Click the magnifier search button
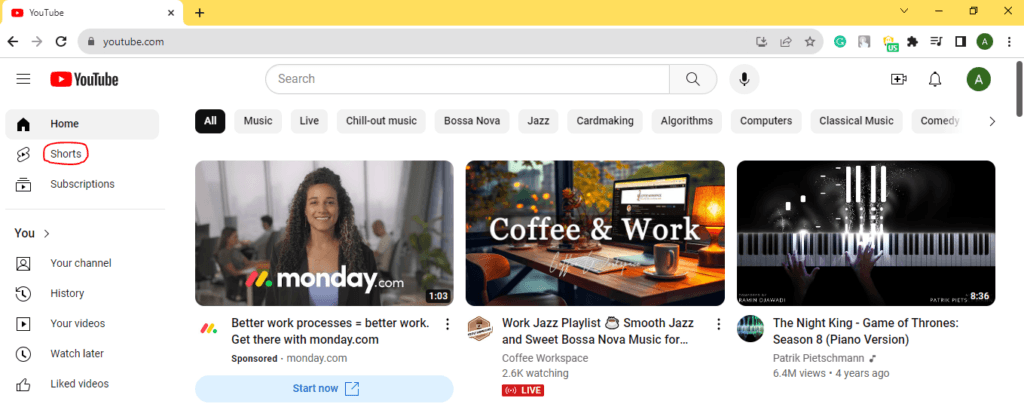Viewport: 1024px width, 404px height. 693,79
